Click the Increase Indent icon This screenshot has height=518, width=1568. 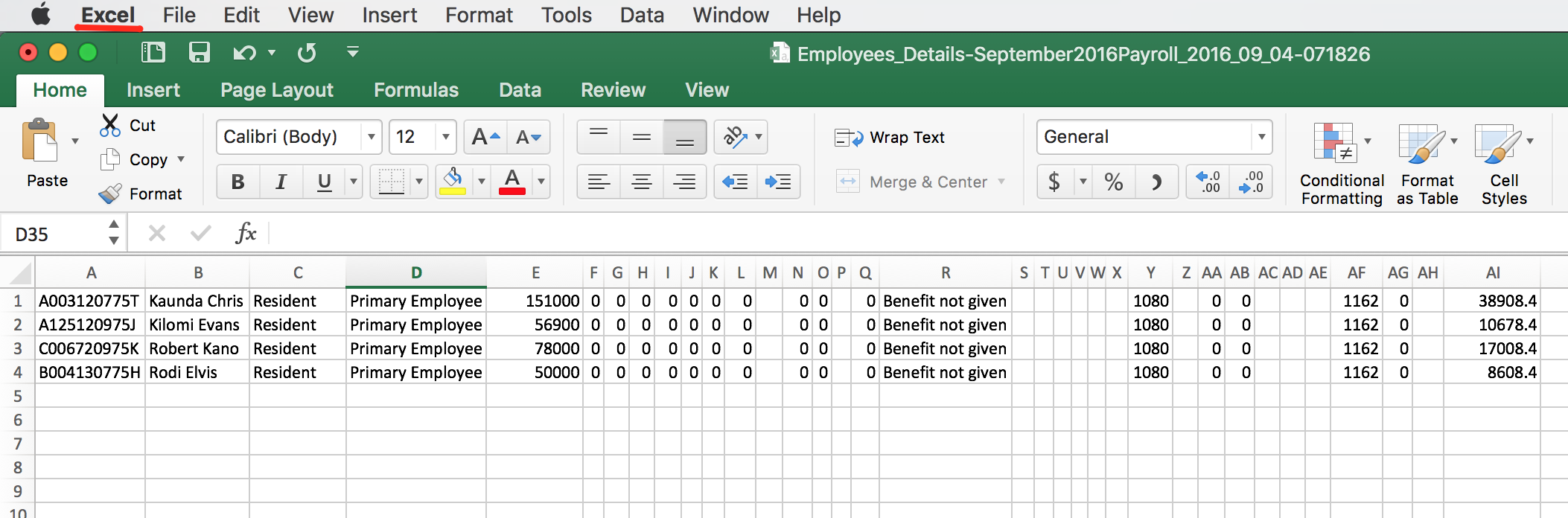(x=778, y=182)
